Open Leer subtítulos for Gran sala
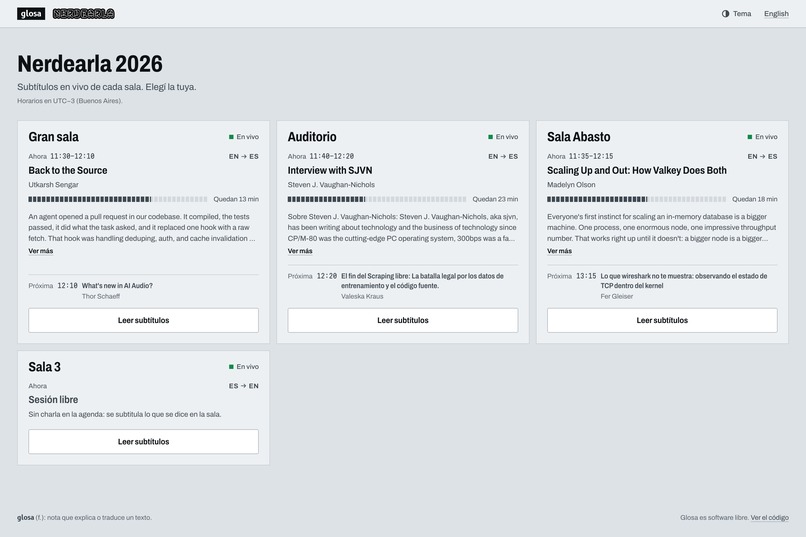Viewport: 806px width, 537px height. 143,320
